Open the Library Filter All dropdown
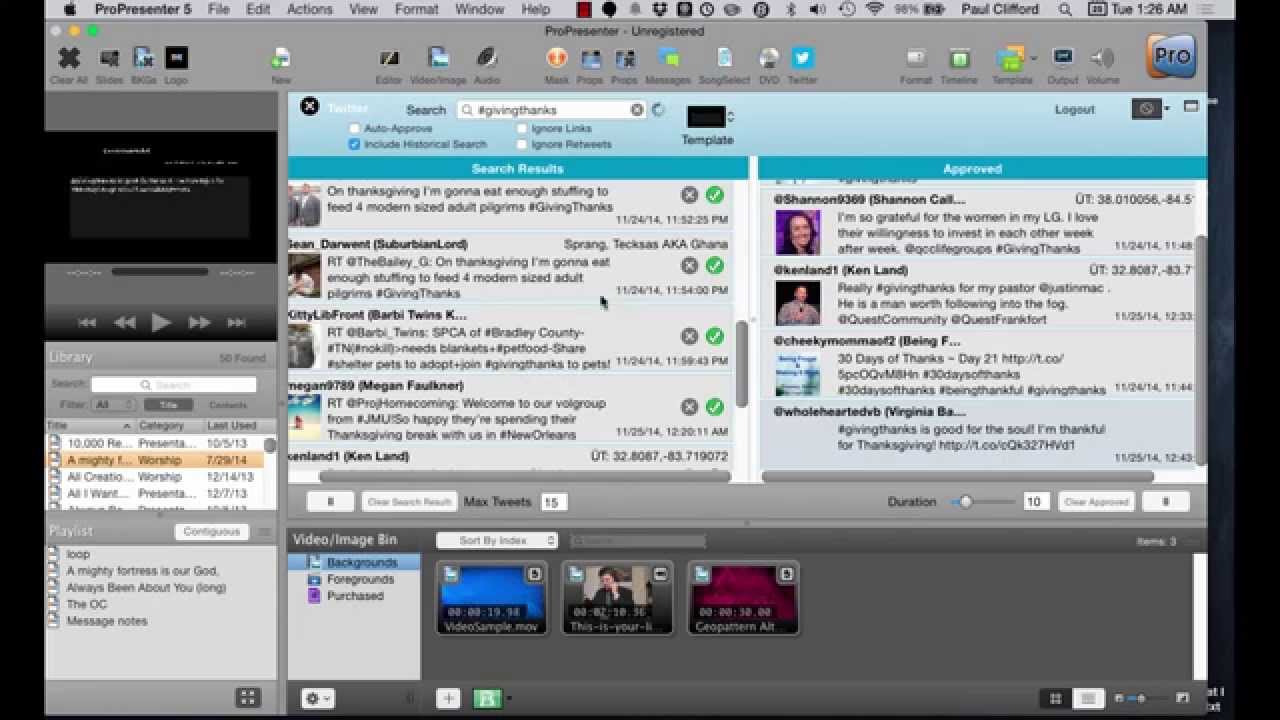The width and height of the screenshot is (1280, 720). [113, 405]
